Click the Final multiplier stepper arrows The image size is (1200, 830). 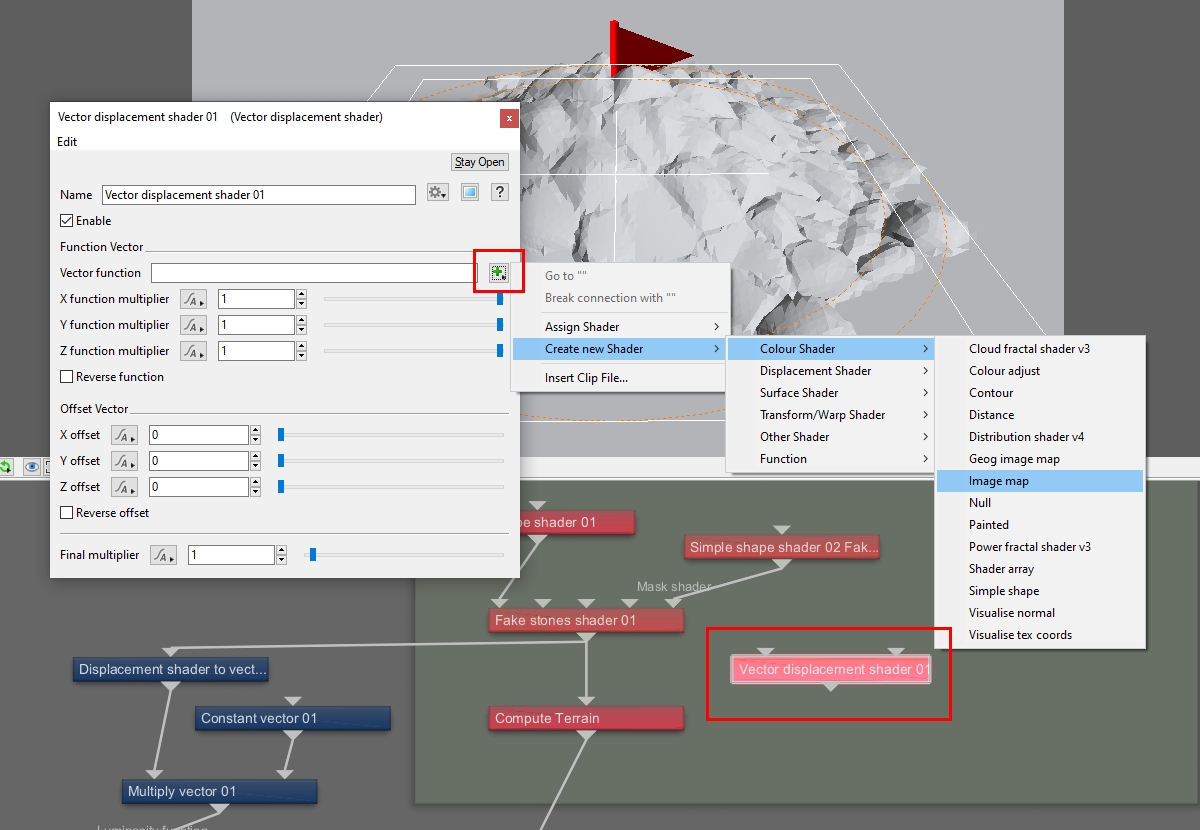click(x=281, y=555)
